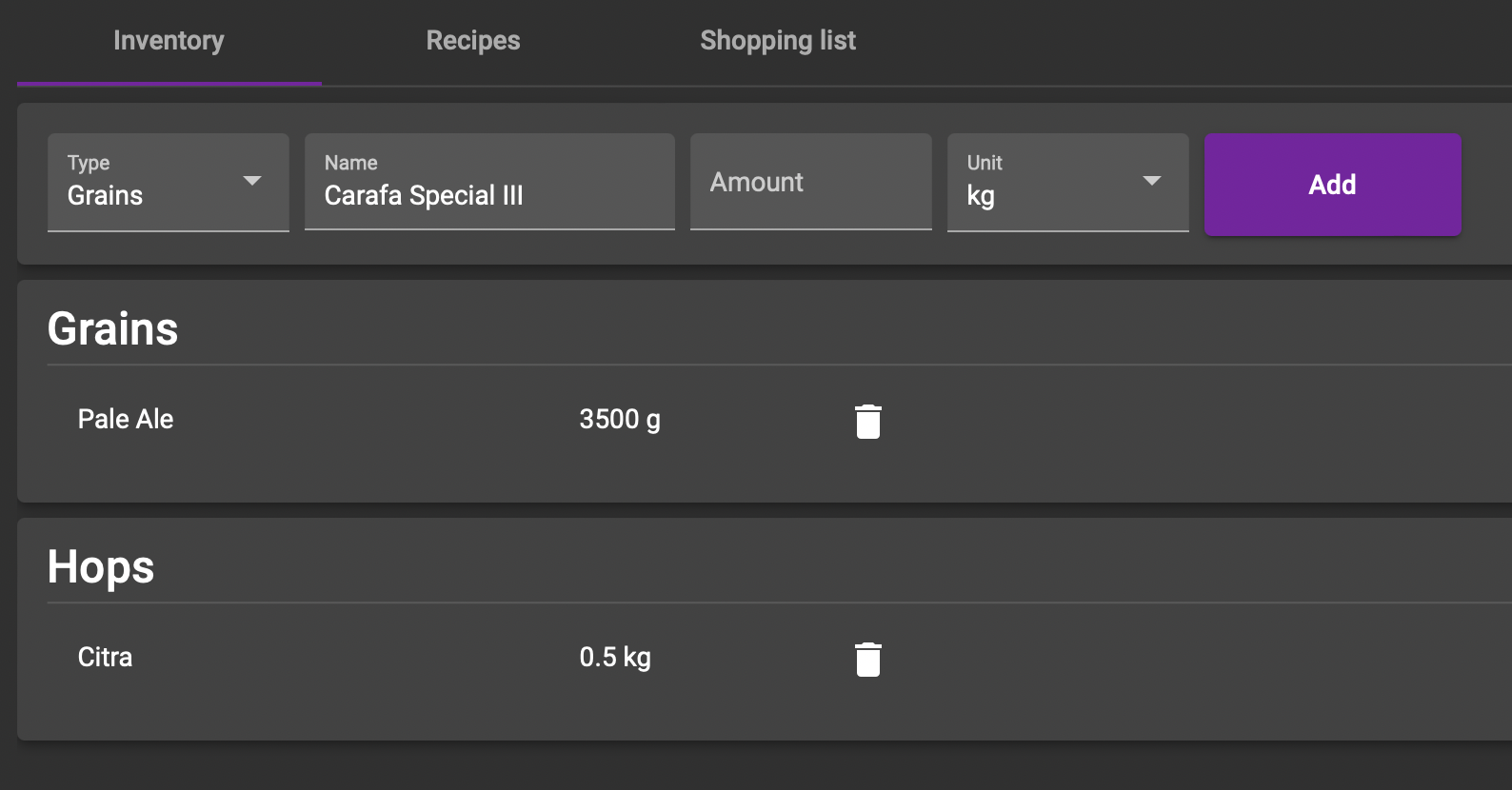The image size is (1512, 790).
Task: Click the 0.5 kg amount value
Action: click(615, 658)
